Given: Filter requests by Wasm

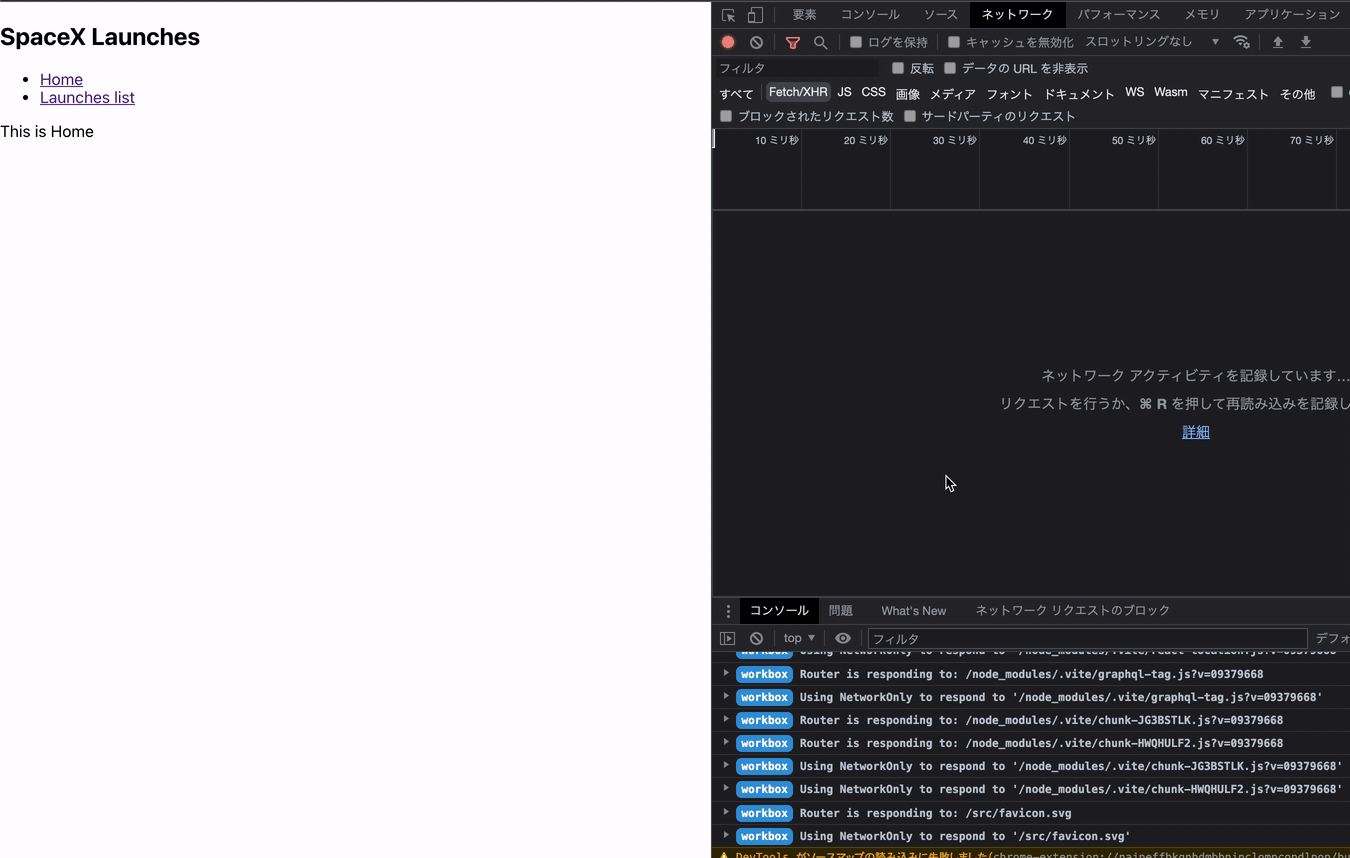Looking at the screenshot, I should pyautogui.click(x=1170, y=92).
